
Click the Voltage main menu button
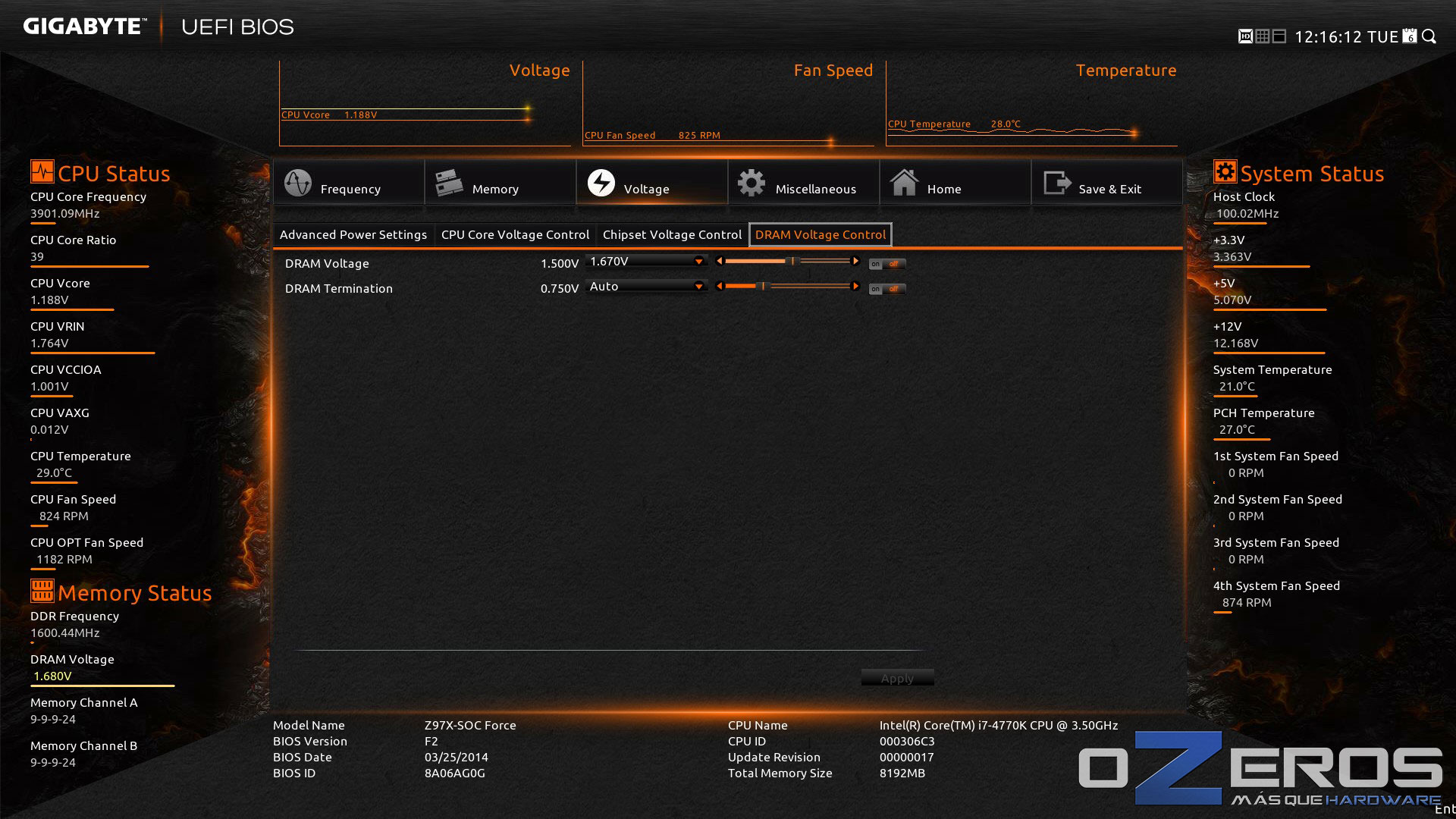(652, 182)
